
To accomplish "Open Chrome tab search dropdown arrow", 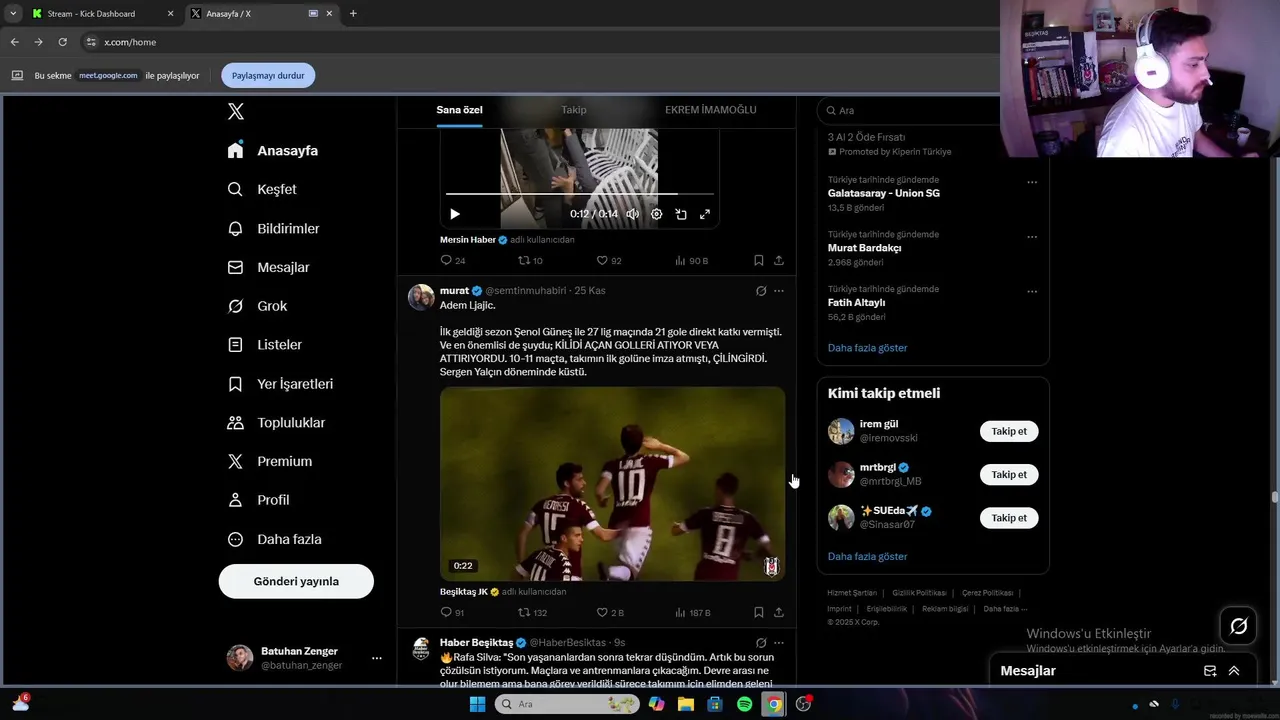I will (13, 14).
